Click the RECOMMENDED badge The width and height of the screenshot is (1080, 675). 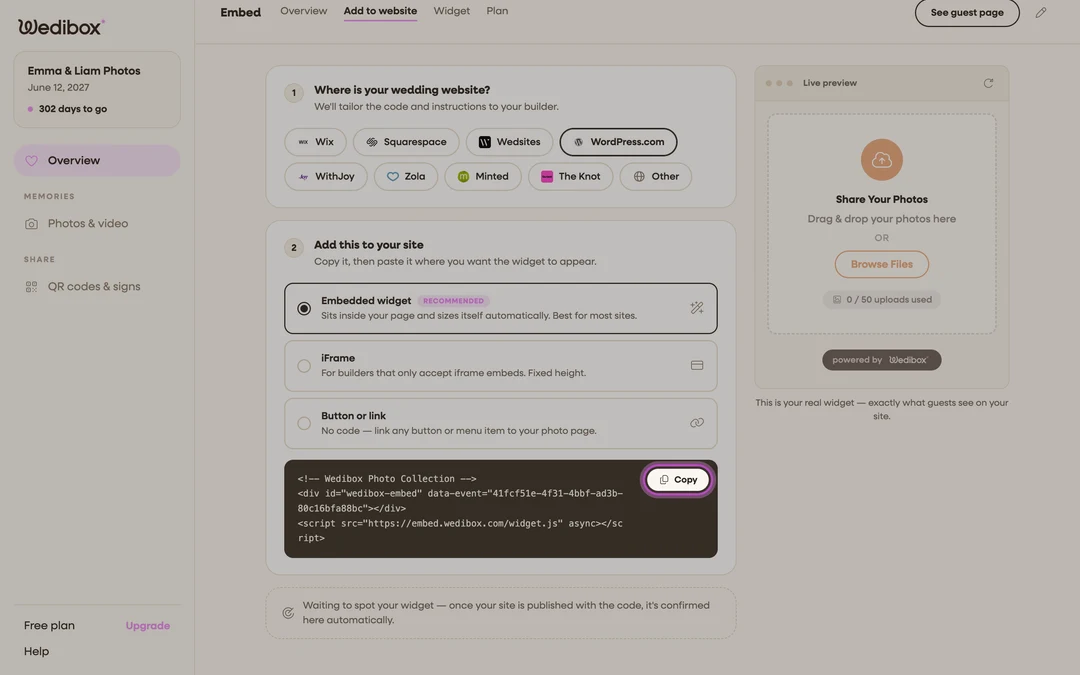pyautogui.click(x=453, y=301)
